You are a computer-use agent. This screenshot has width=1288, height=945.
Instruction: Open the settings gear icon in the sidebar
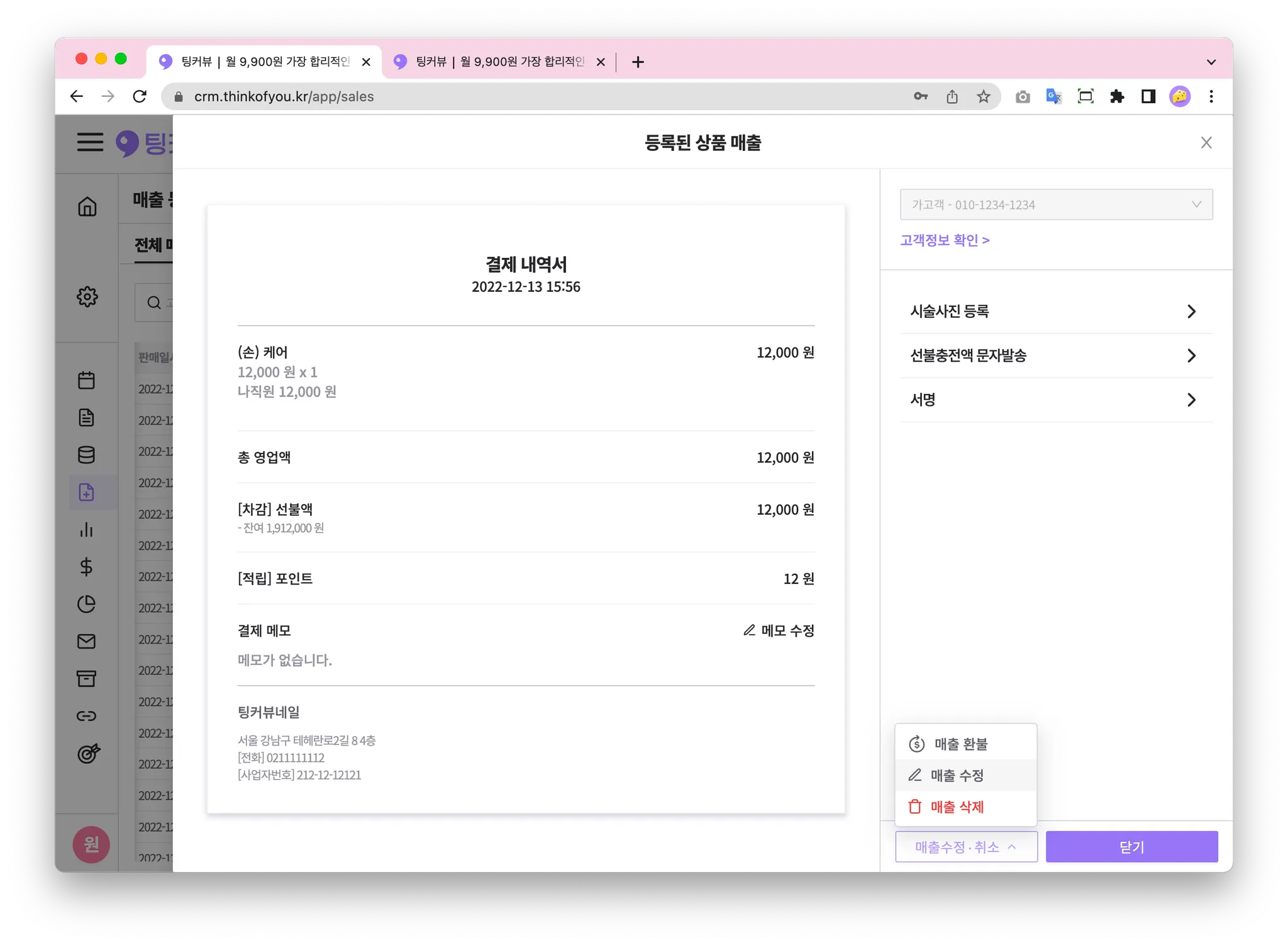(x=87, y=296)
